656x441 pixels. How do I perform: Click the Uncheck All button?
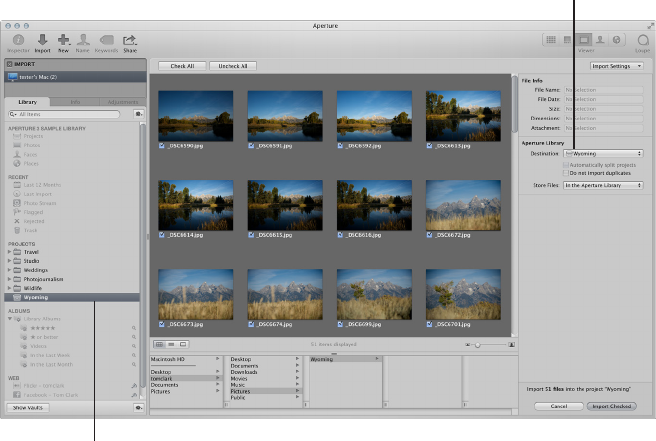click(x=234, y=66)
